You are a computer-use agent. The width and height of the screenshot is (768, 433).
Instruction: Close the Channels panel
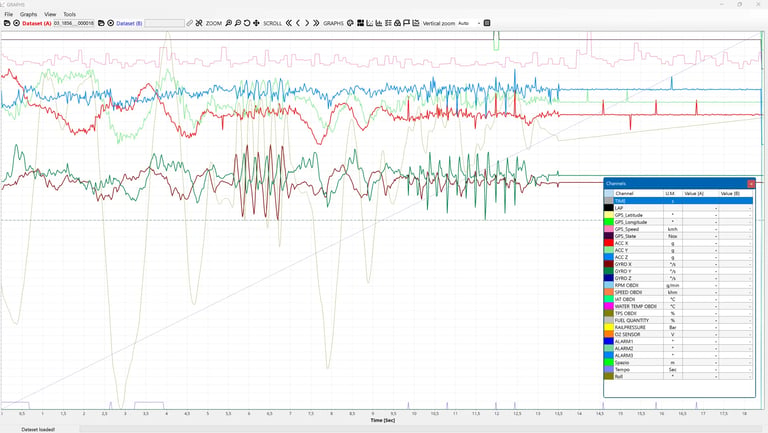coord(751,184)
